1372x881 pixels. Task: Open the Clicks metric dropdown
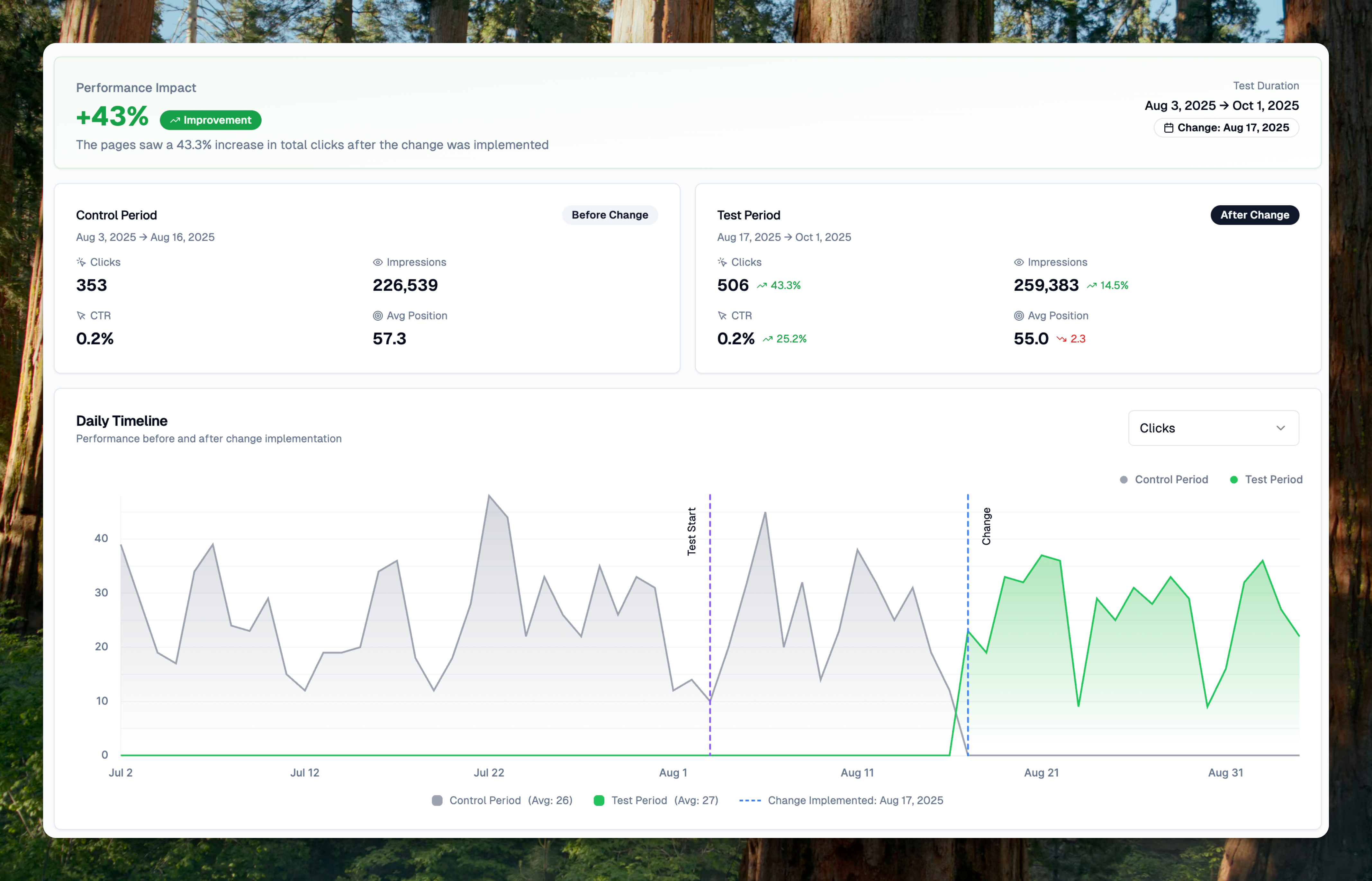pyautogui.click(x=1213, y=428)
